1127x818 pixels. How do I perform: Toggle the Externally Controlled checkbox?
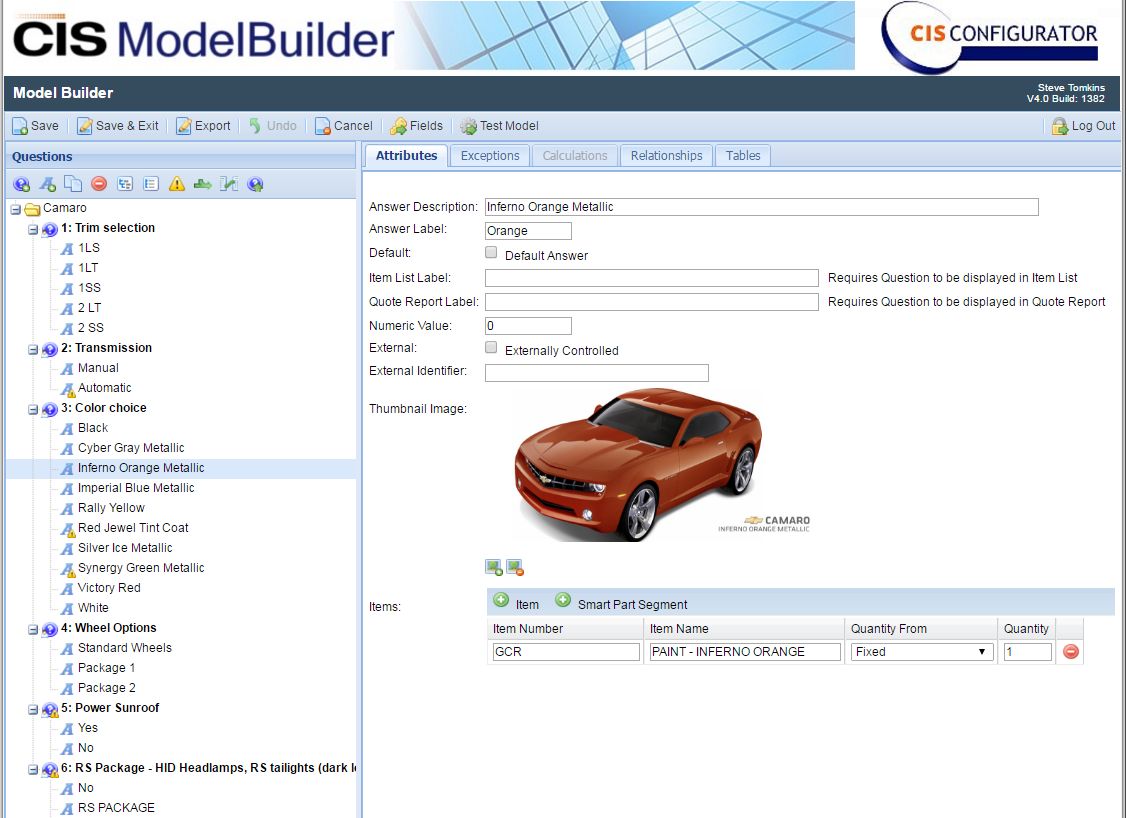[x=491, y=347]
